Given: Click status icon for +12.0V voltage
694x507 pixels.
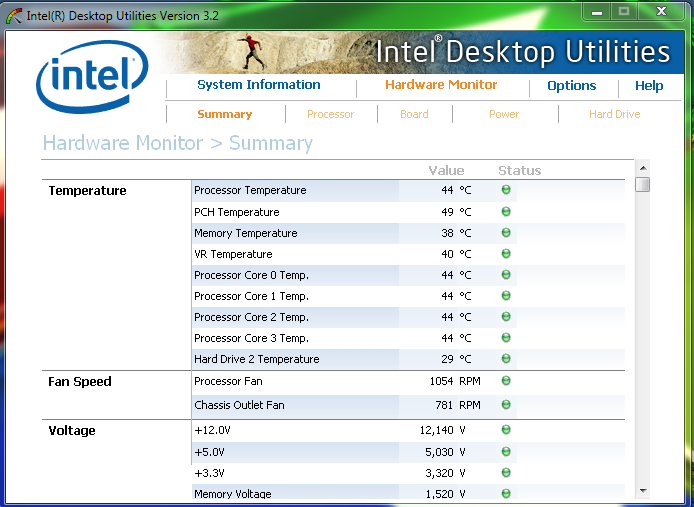Looking at the screenshot, I should click(x=506, y=430).
